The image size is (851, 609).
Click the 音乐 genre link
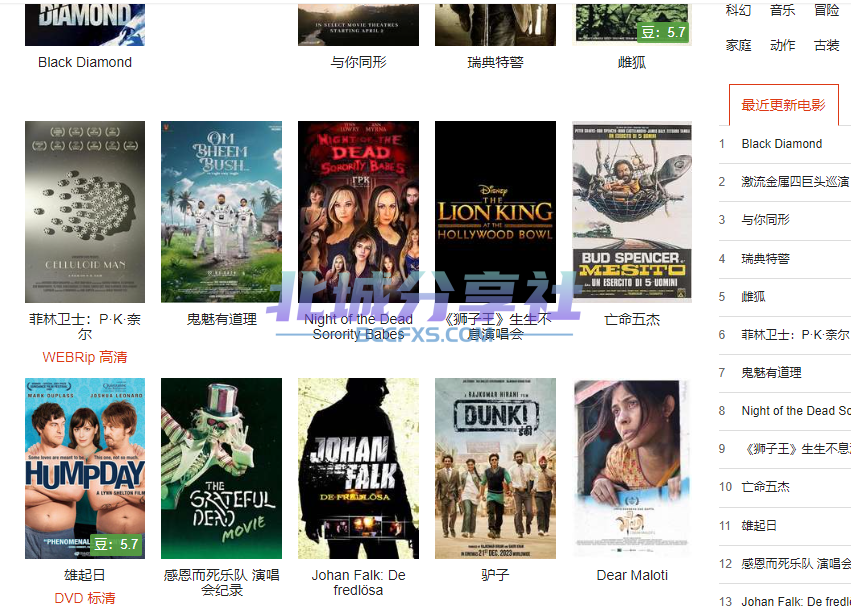coord(783,10)
